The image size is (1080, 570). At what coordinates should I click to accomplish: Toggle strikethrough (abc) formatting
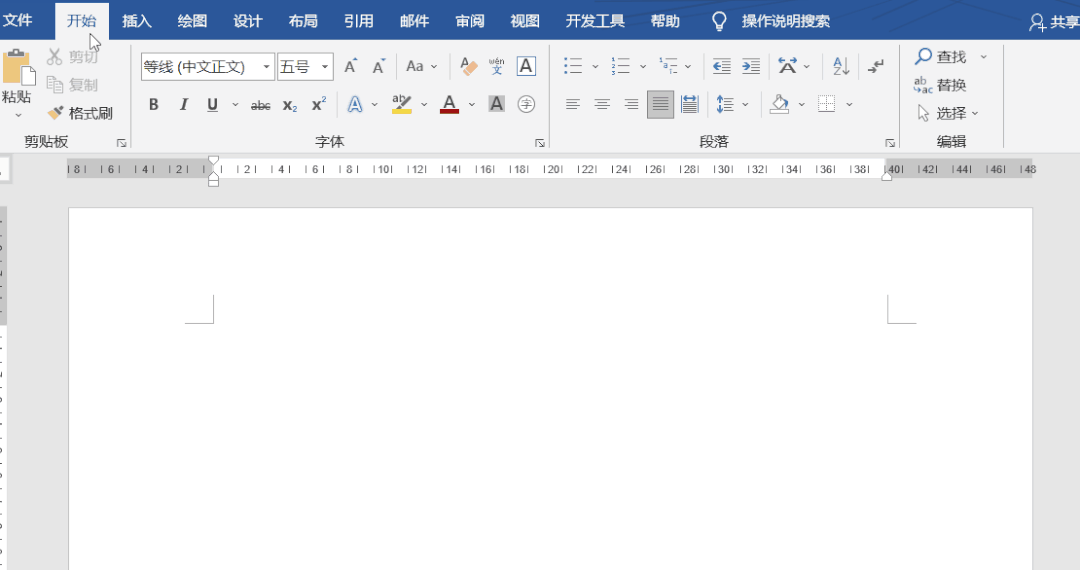pos(260,105)
